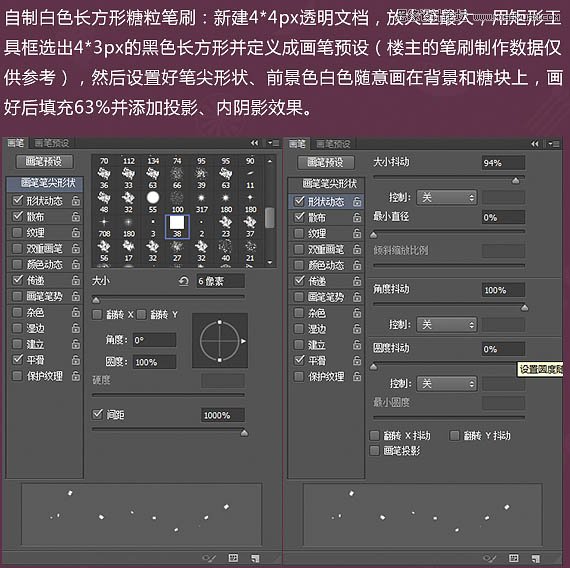Select 画笔笔尖形状 section in left panel
The width and height of the screenshot is (570, 568).
(x=45, y=183)
